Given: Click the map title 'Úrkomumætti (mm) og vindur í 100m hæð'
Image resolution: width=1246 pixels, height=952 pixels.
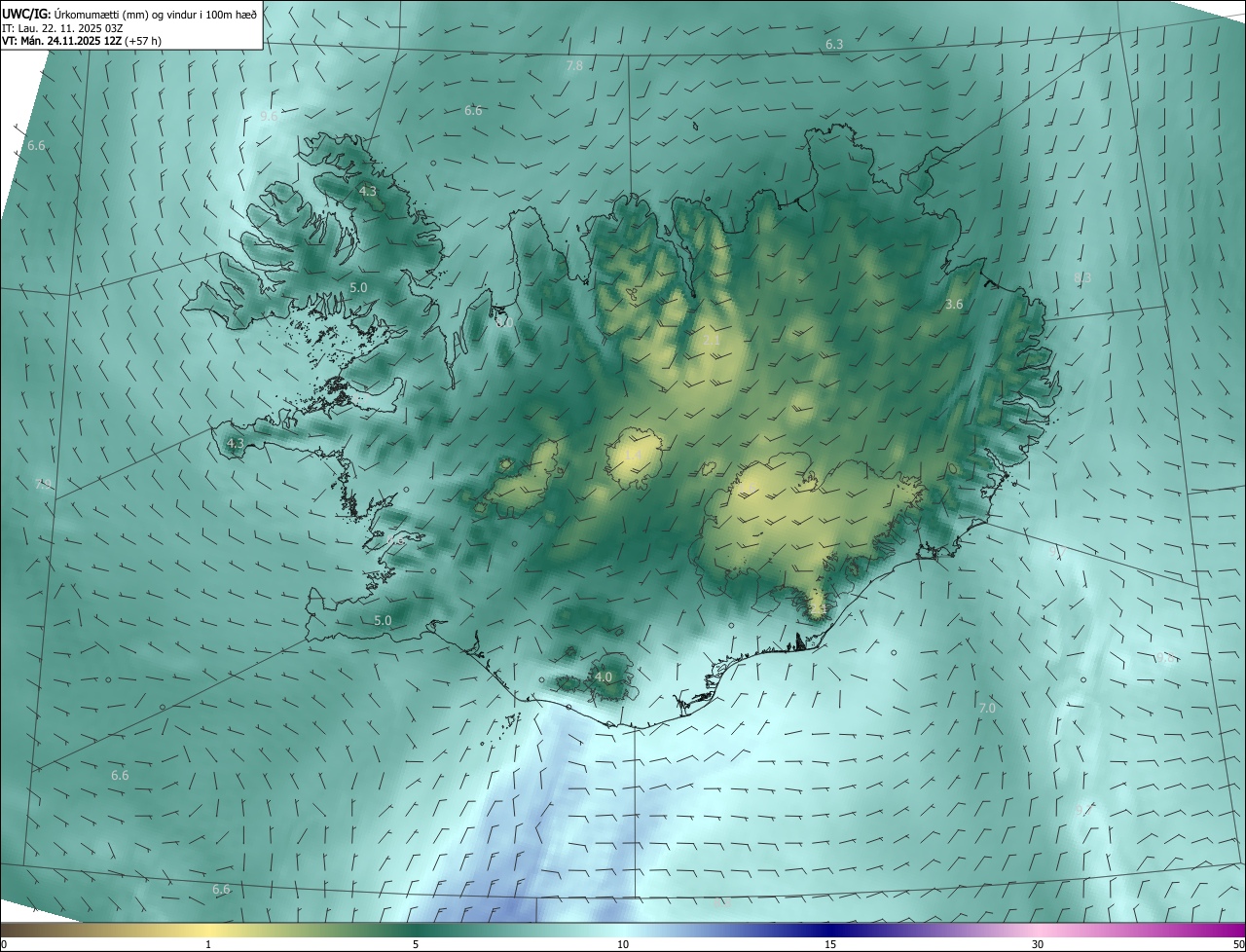Looking at the screenshot, I should (156, 14).
